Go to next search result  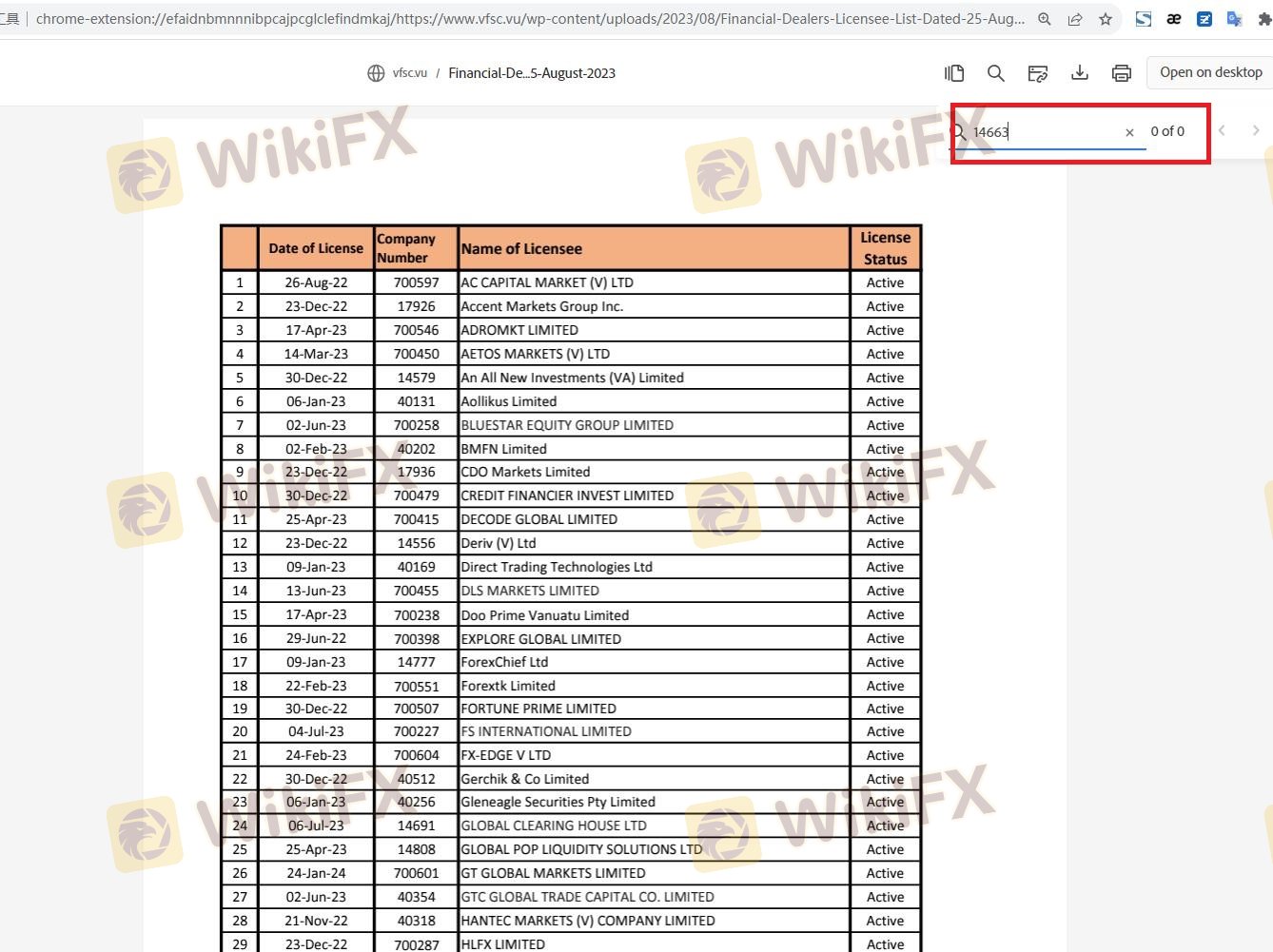point(1256,131)
